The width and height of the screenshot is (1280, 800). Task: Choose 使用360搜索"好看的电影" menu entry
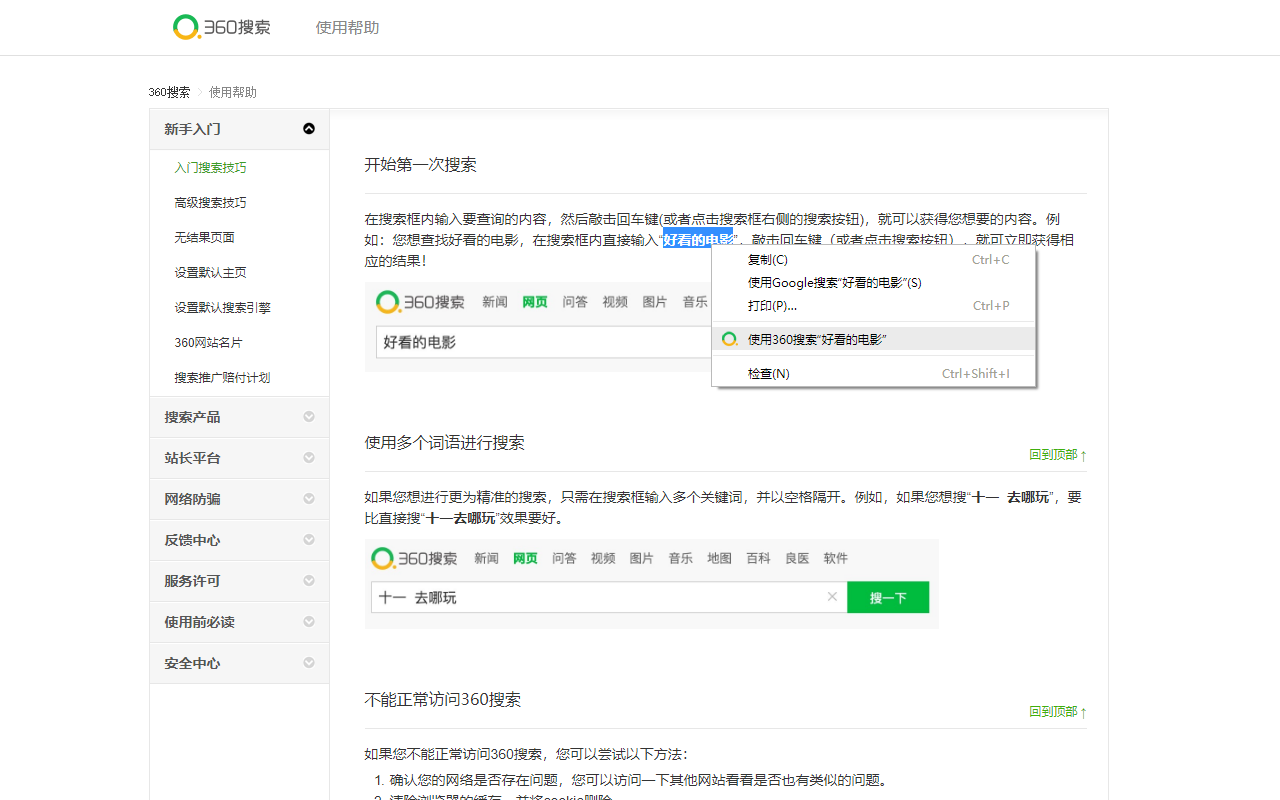click(873, 339)
